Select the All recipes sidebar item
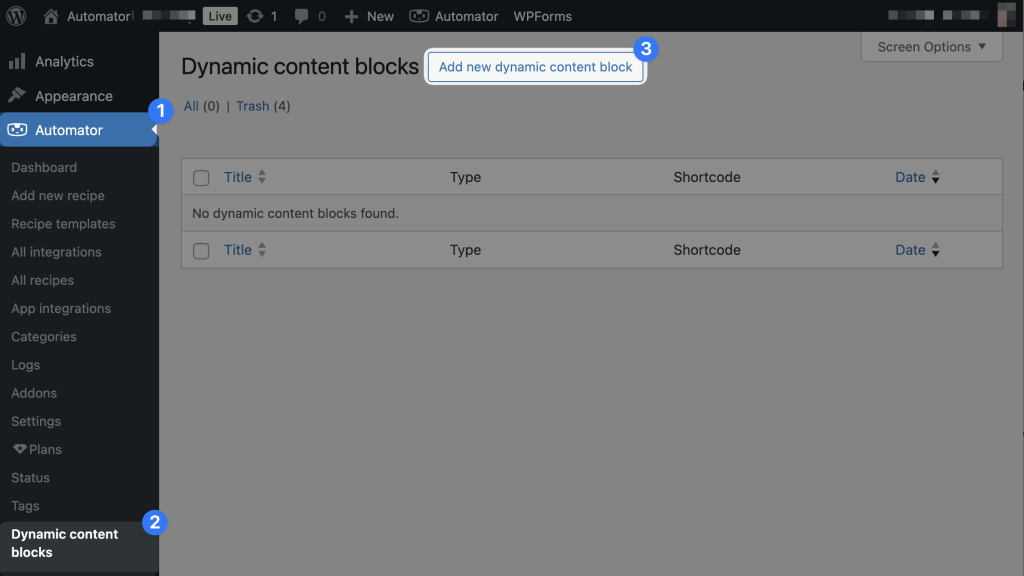 [x=41, y=280]
